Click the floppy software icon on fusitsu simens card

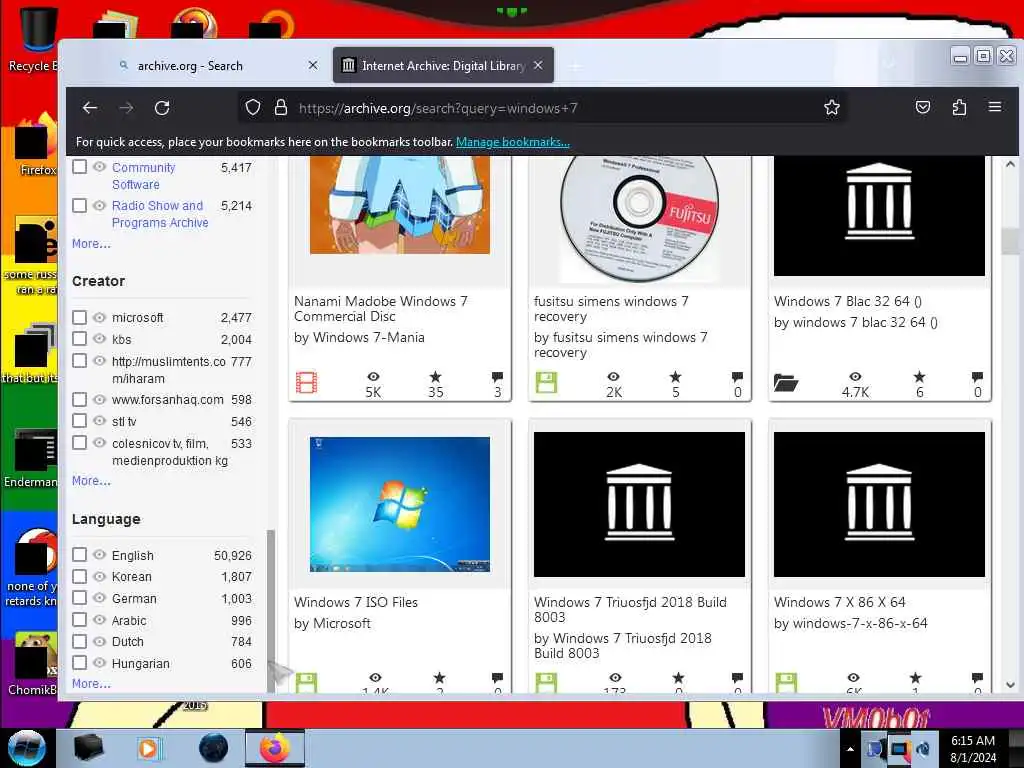(546, 382)
